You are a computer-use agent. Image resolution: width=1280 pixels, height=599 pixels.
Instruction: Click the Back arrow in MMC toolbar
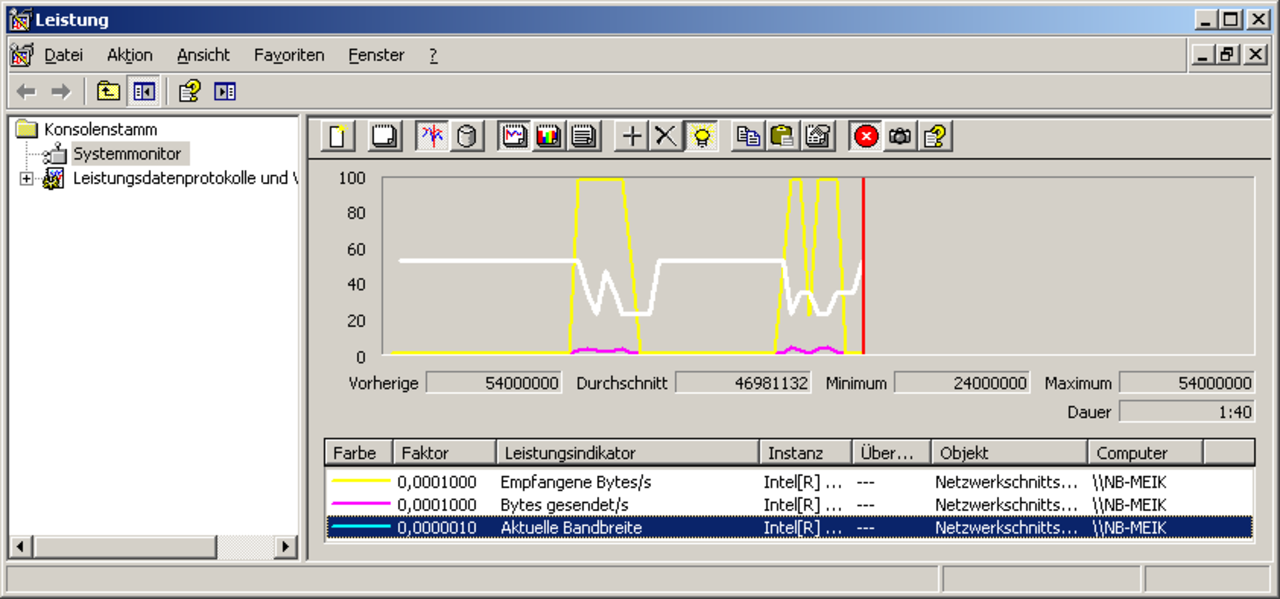click(x=27, y=92)
